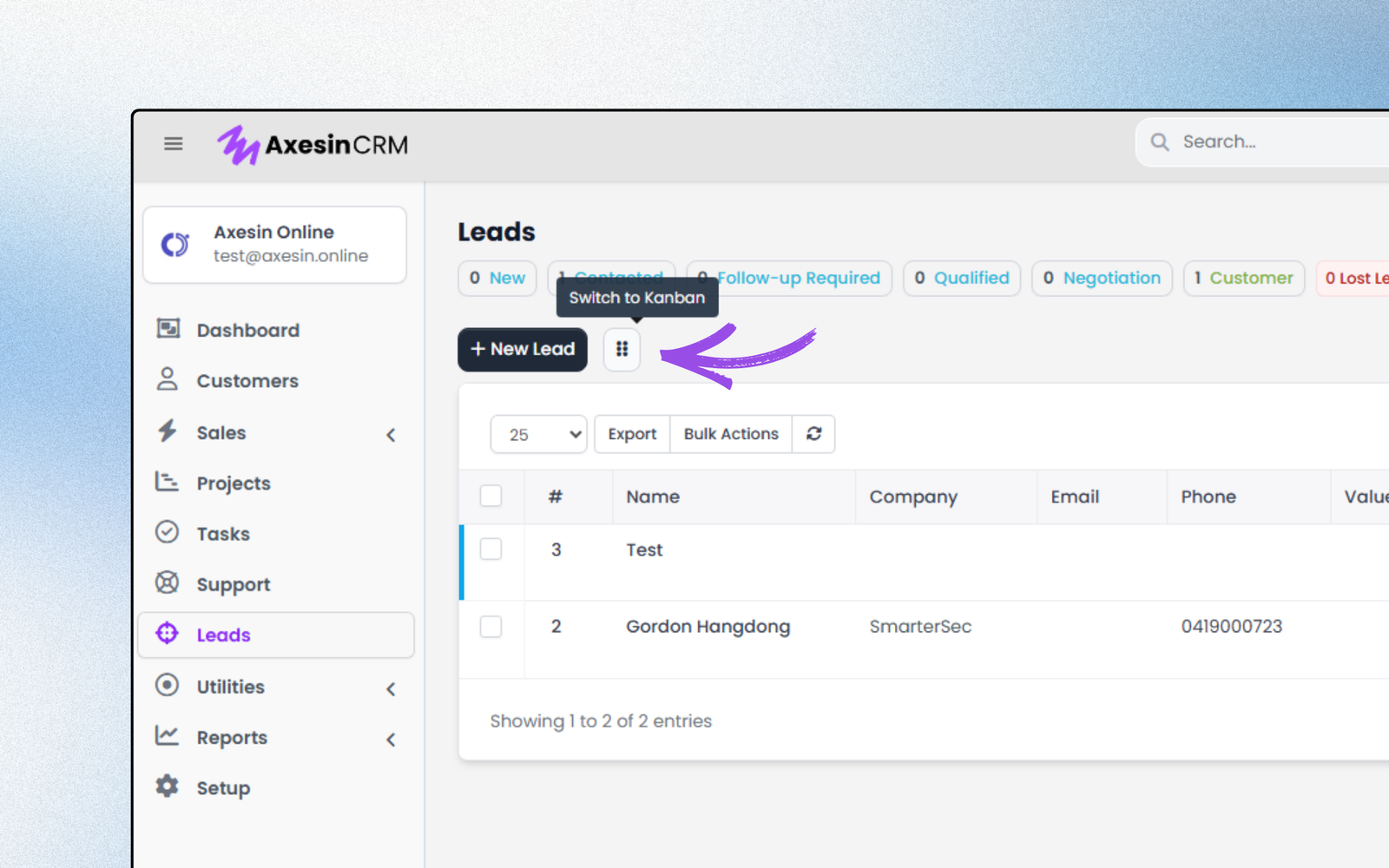Click the Export button
The image size is (1389, 868).
(x=632, y=434)
